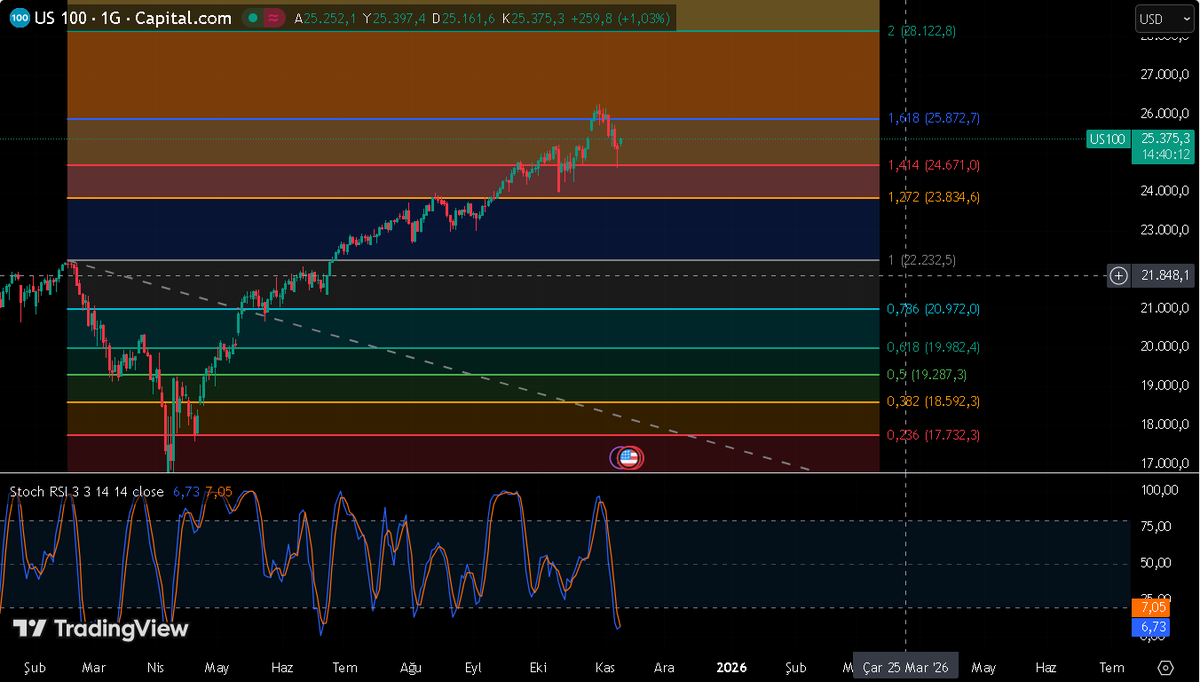Click the 2026 label on time axis
Image resolution: width=1200 pixels, height=682 pixels.
point(733,667)
